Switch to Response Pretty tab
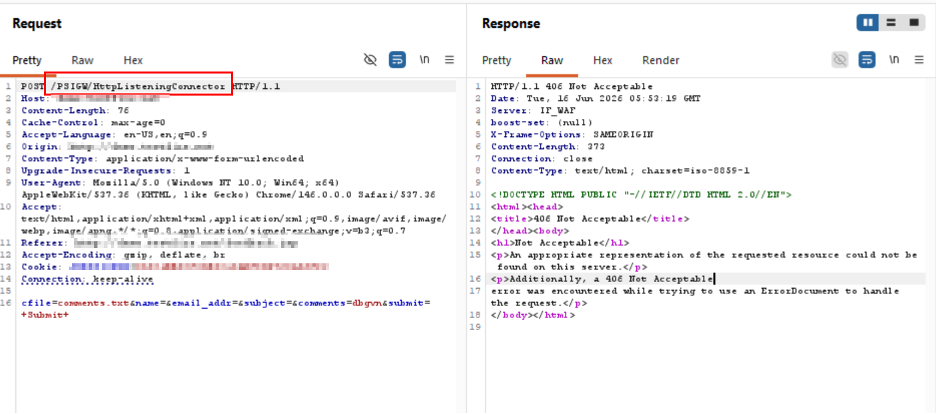This screenshot has width=936, height=414. [x=497, y=60]
